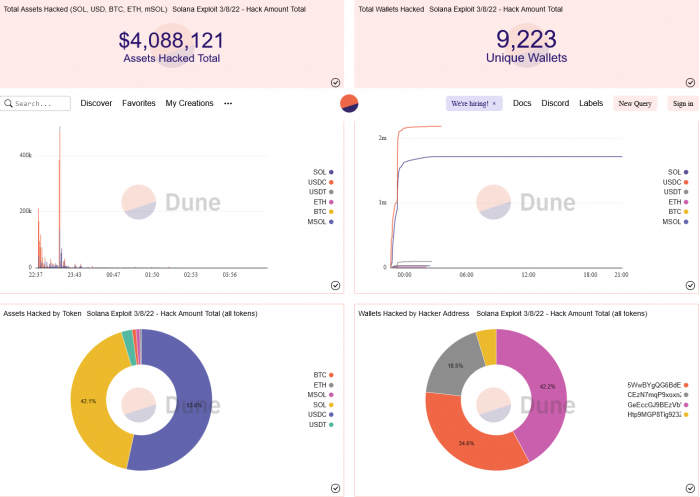Open the Discover navigation item
The height and width of the screenshot is (497, 700).
click(96, 103)
